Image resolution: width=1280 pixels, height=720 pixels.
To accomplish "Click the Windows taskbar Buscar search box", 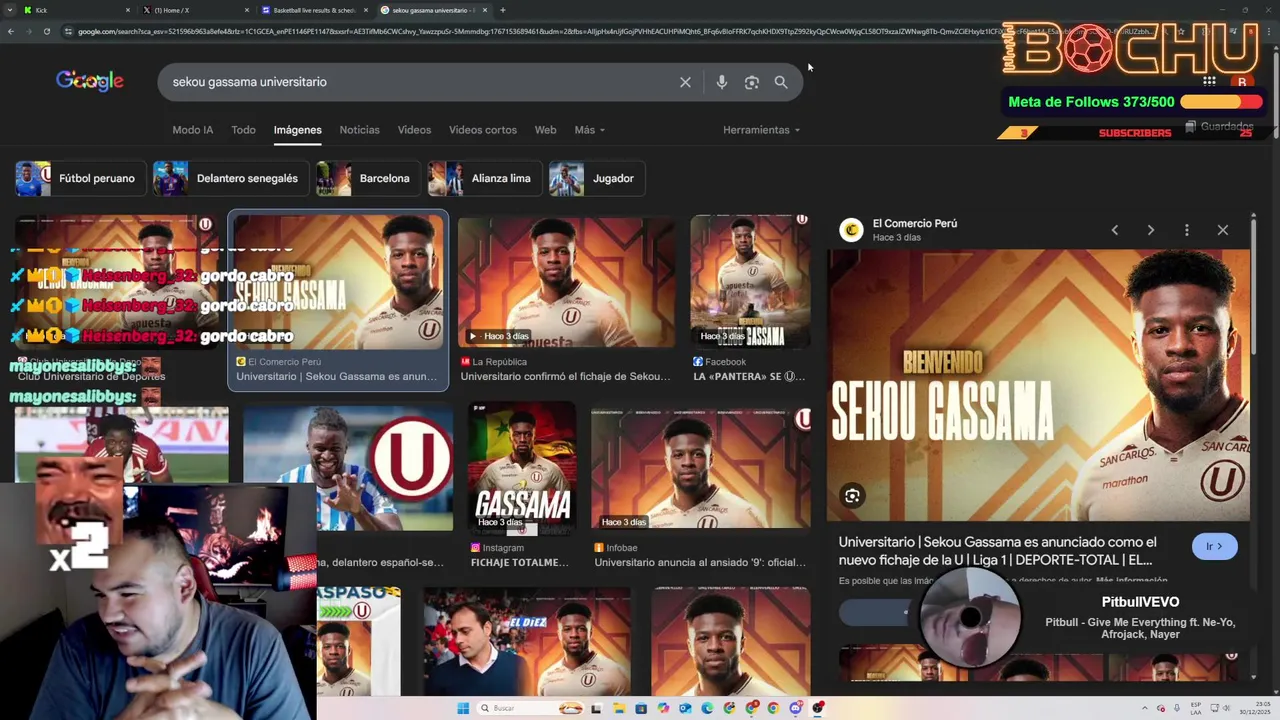I will tap(530, 708).
